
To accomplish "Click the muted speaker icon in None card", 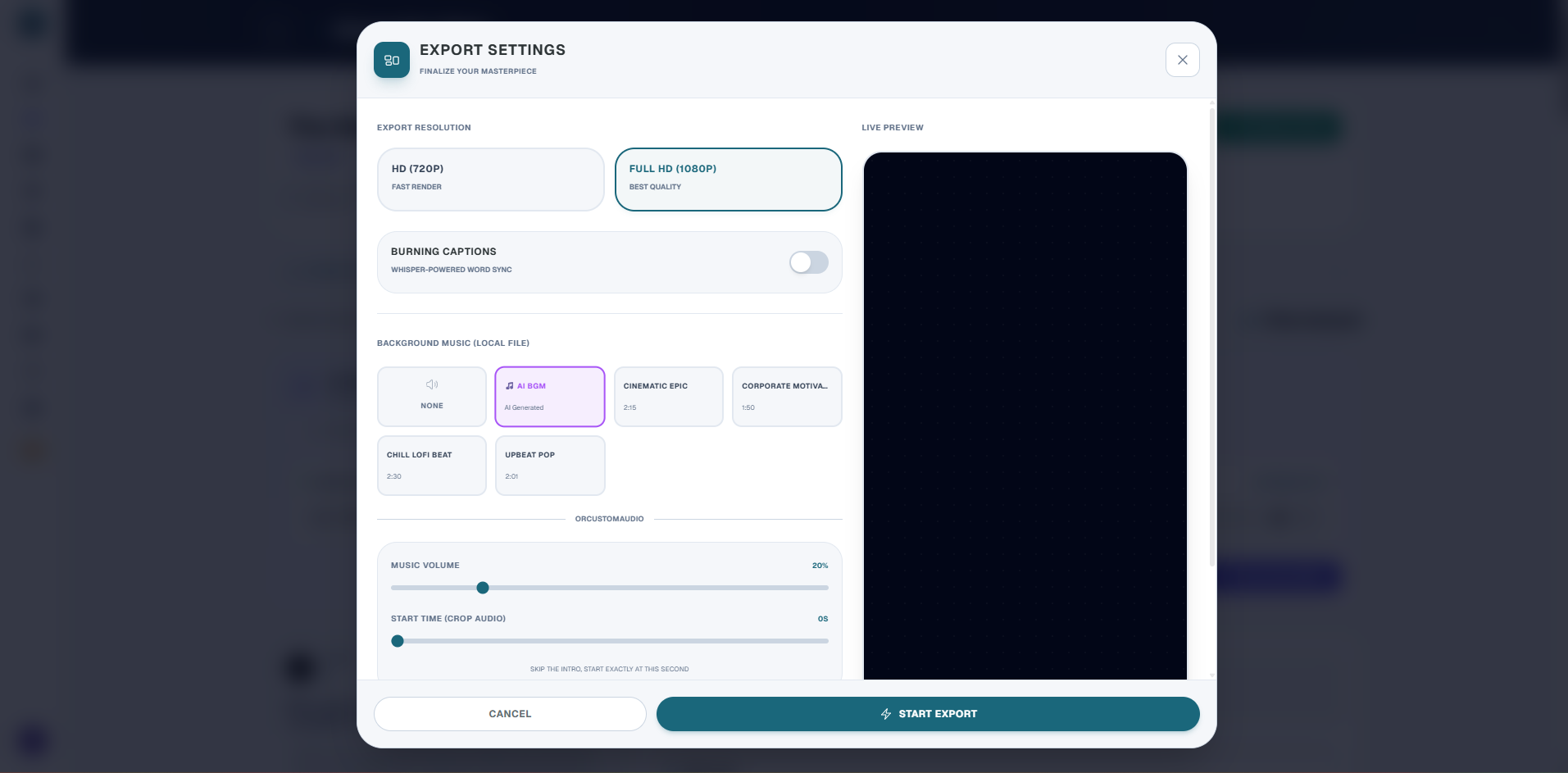I will [x=432, y=384].
